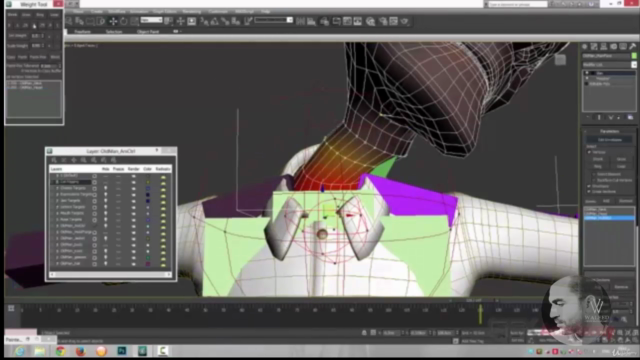Click Shrink in the Weight Tool
This screenshot has width=640, height=360.
coord(12,14)
